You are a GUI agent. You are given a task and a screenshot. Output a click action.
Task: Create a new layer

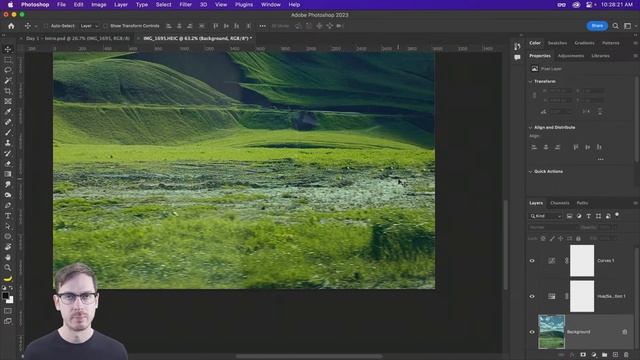[615, 355]
